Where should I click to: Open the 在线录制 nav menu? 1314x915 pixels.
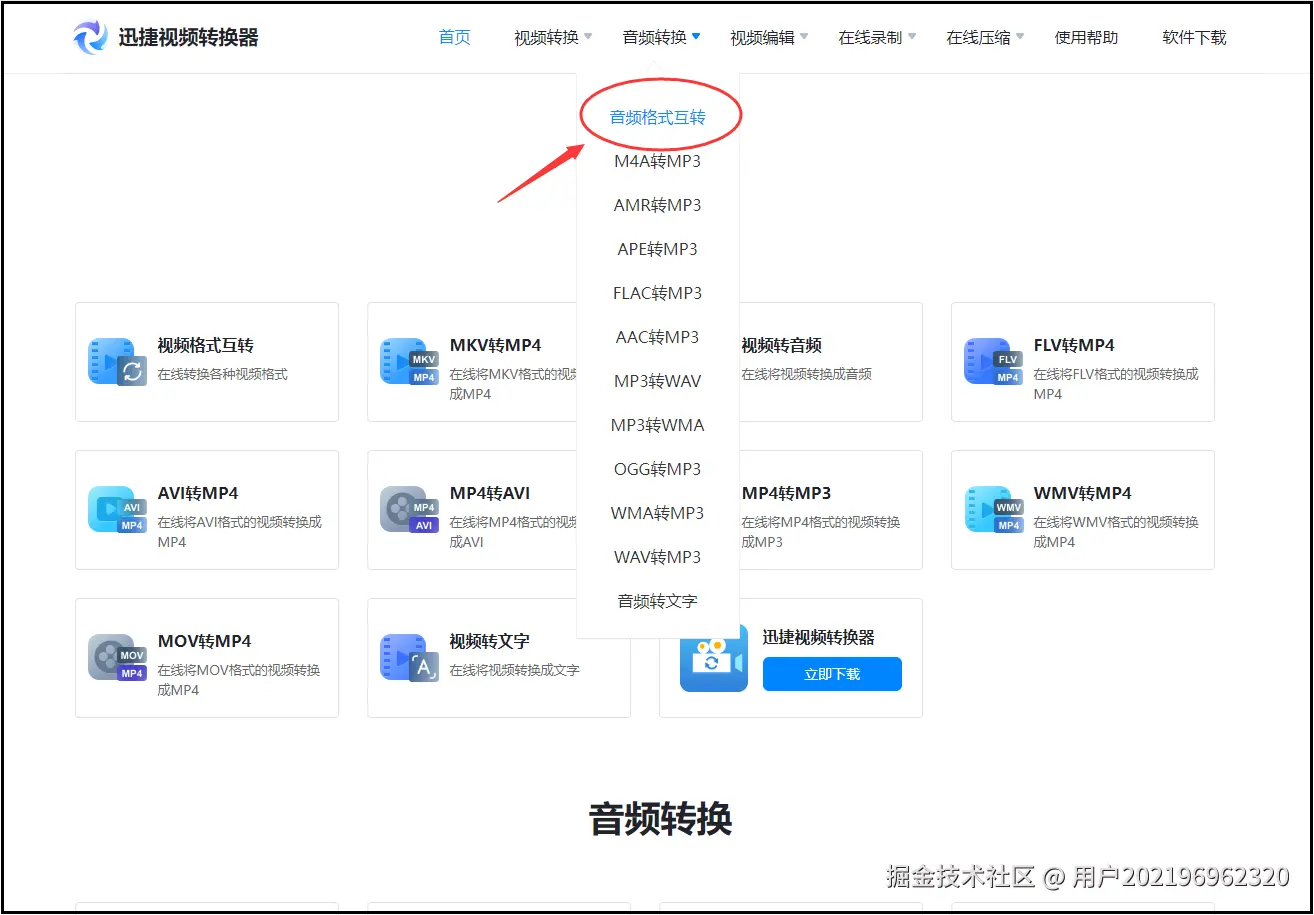click(871, 37)
